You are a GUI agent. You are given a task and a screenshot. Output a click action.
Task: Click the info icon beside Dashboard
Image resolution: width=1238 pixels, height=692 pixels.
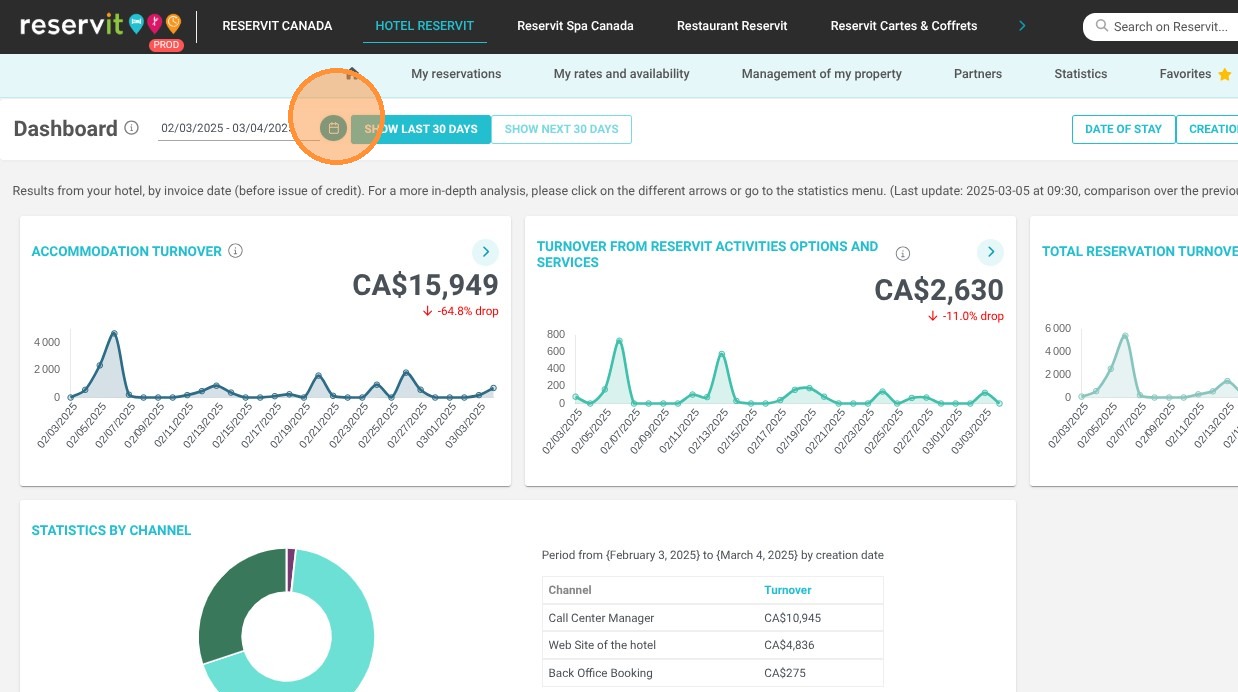click(131, 128)
